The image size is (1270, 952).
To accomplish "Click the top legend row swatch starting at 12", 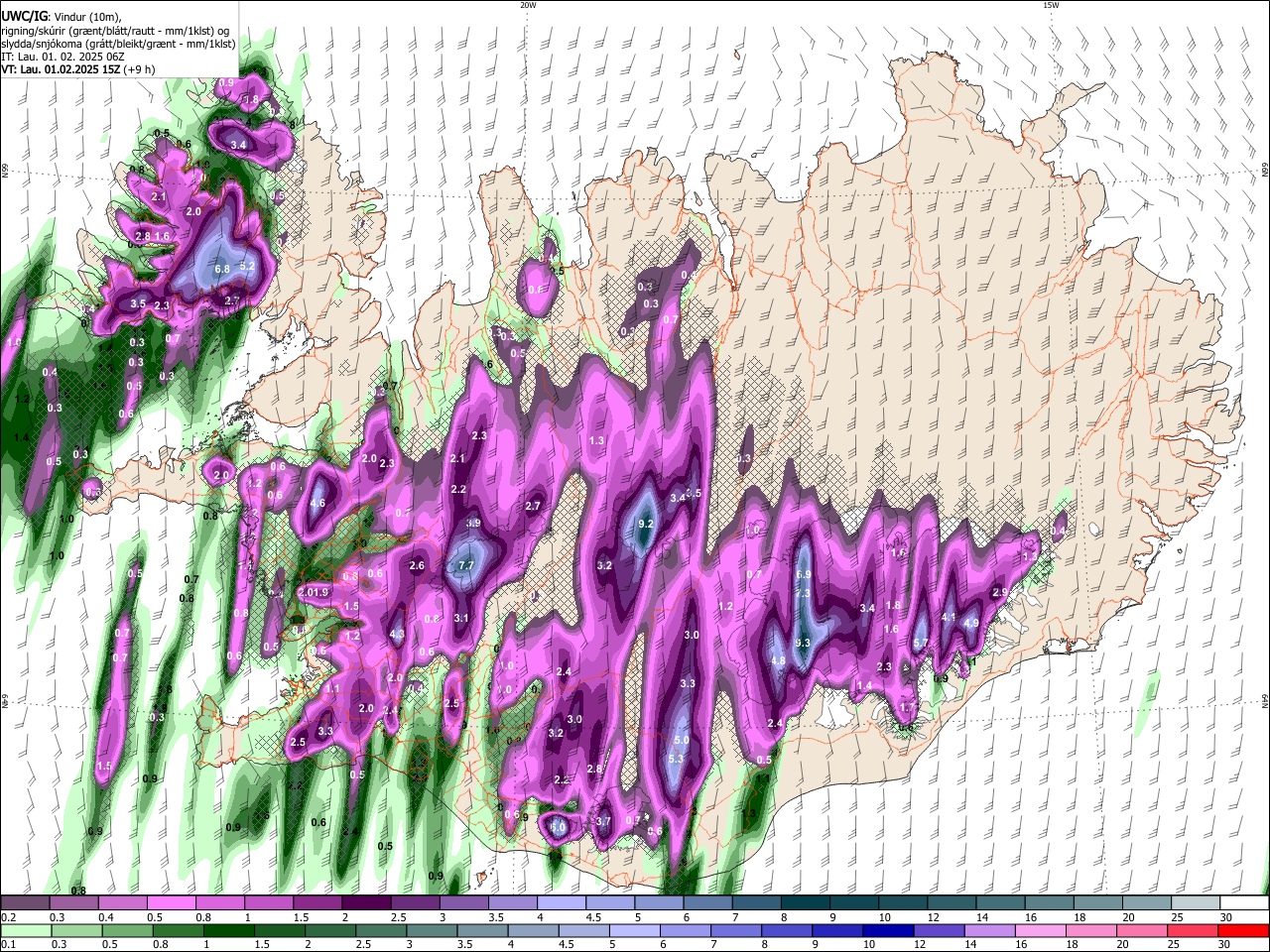I will coord(951,903).
